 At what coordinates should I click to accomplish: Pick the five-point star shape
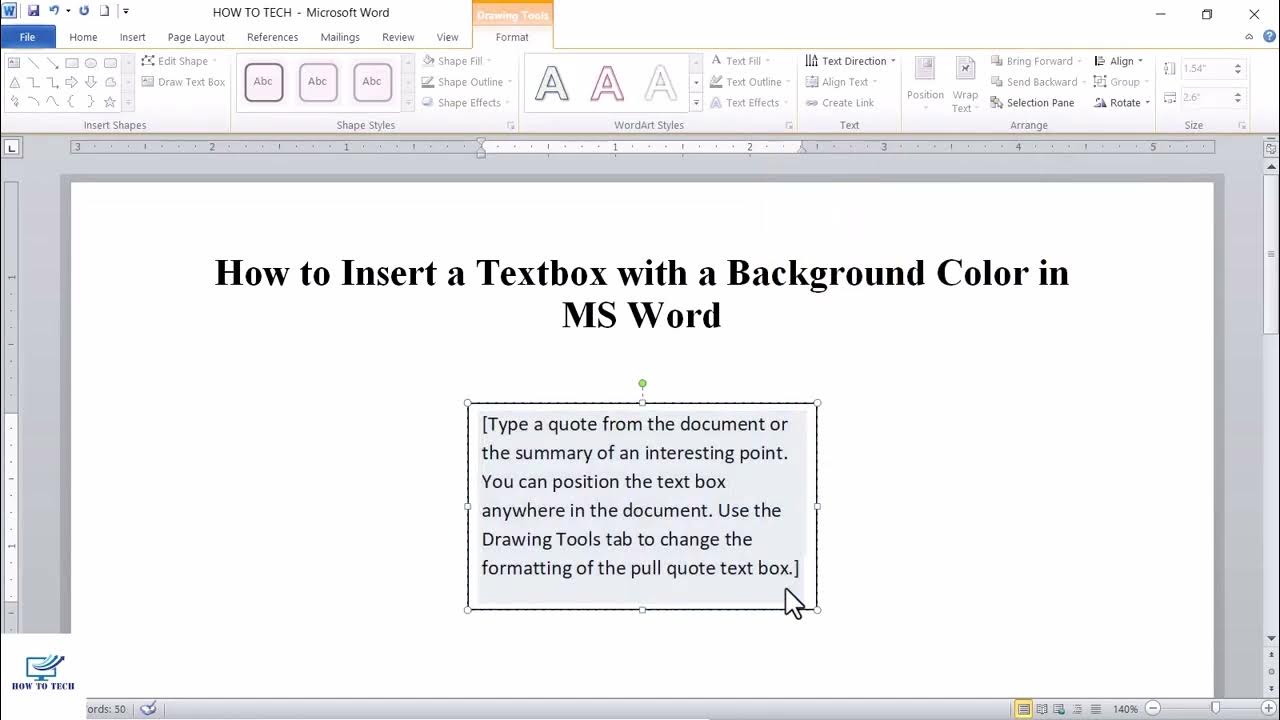tap(110, 101)
